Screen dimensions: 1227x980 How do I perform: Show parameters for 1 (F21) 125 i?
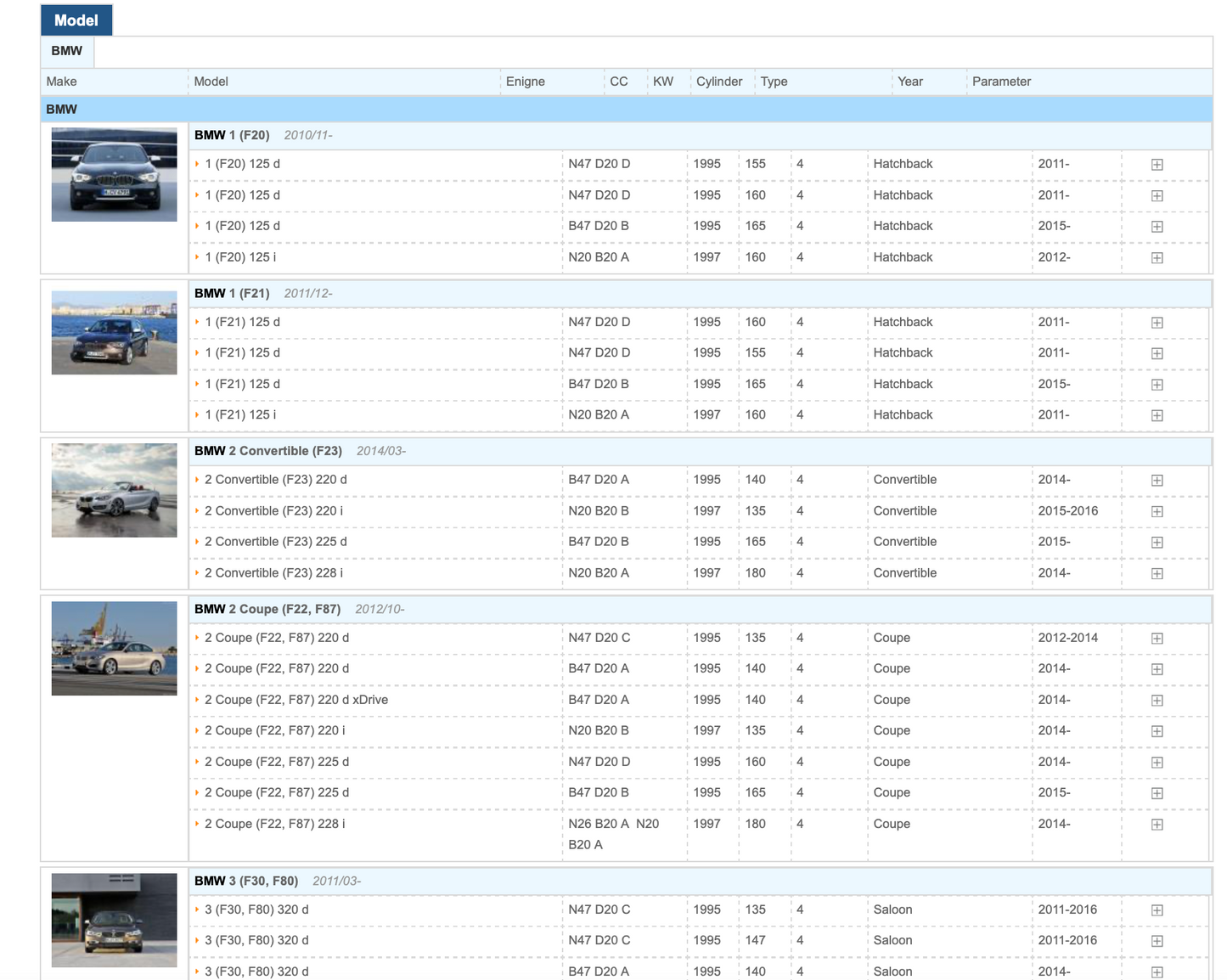1157,415
